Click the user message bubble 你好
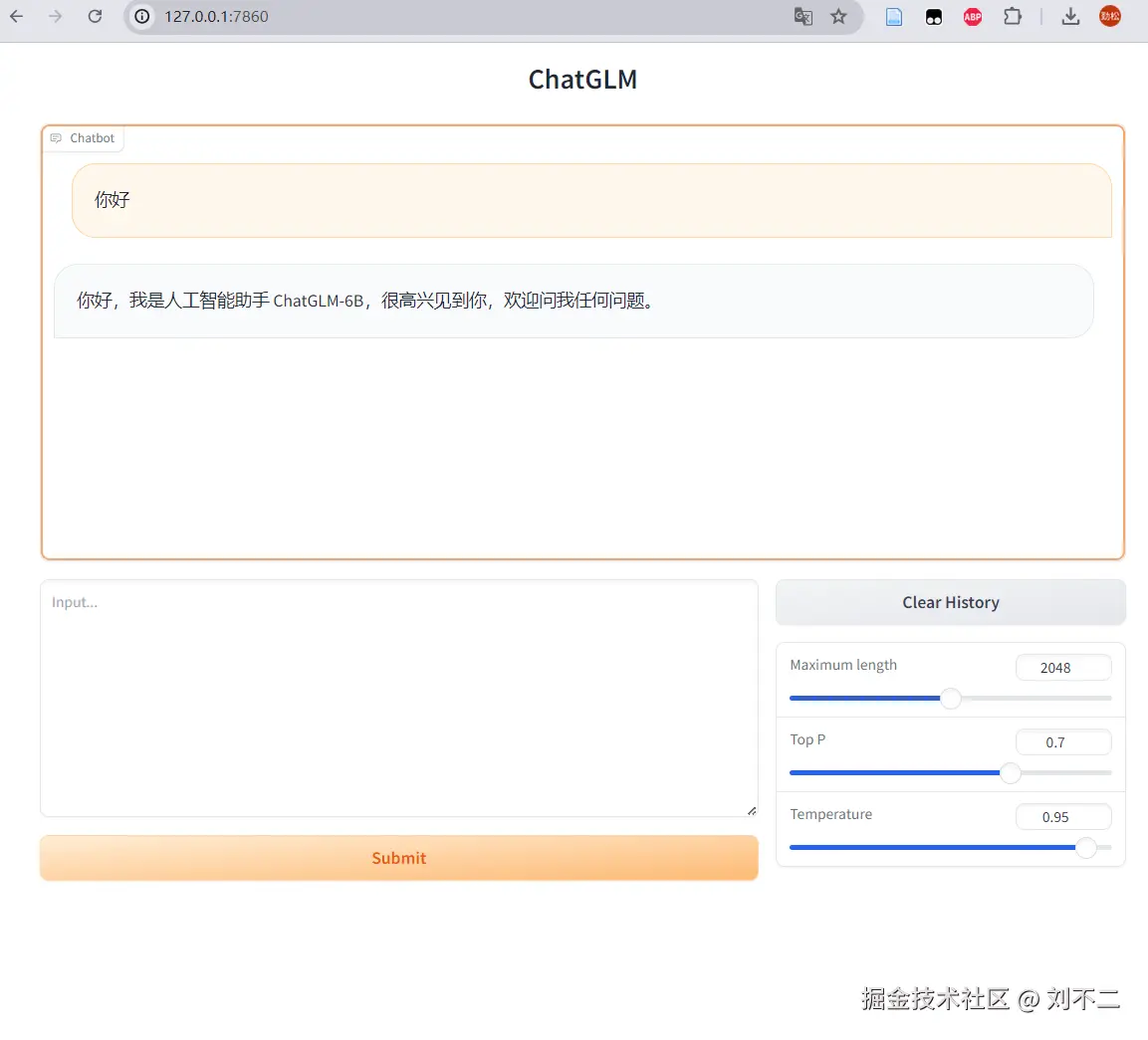This screenshot has width=1148, height=1040. [x=591, y=200]
